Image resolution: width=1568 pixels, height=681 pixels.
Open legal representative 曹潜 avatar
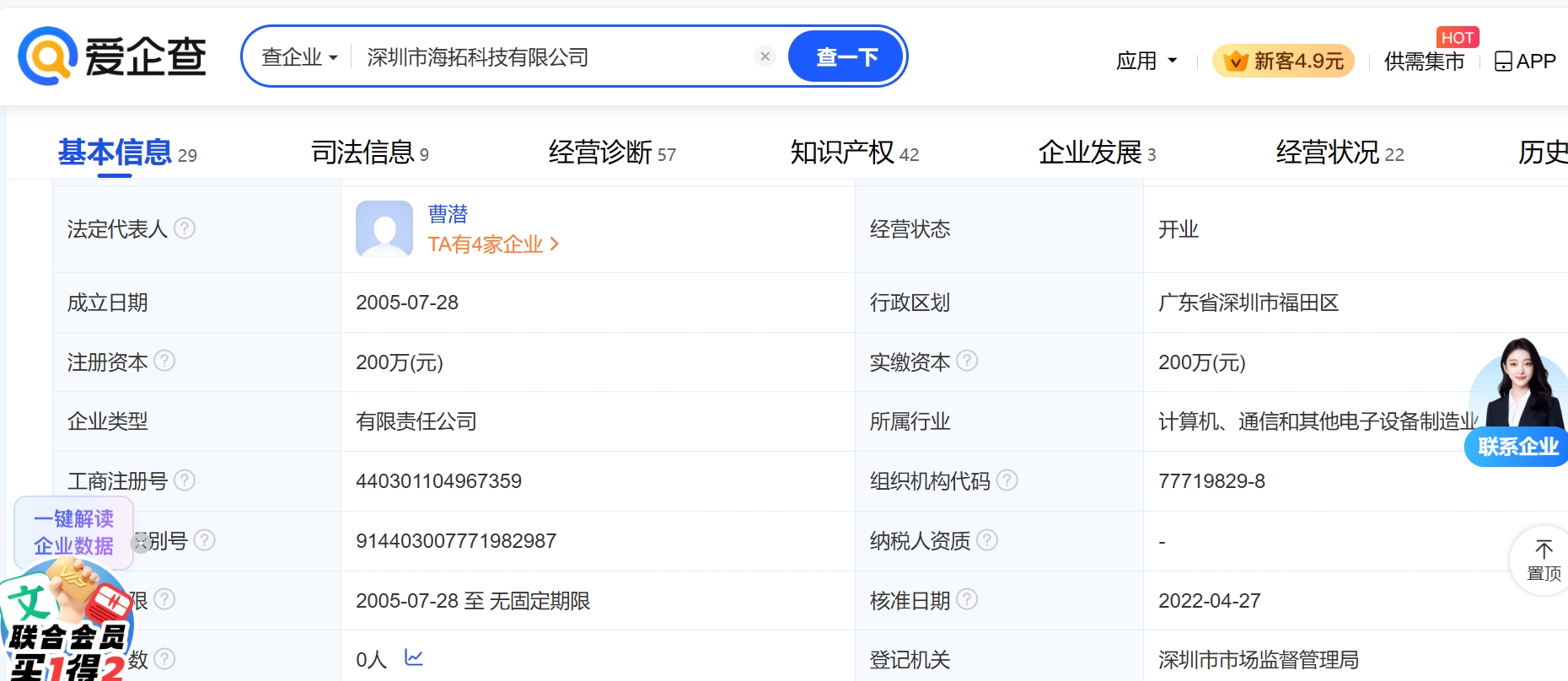point(384,228)
